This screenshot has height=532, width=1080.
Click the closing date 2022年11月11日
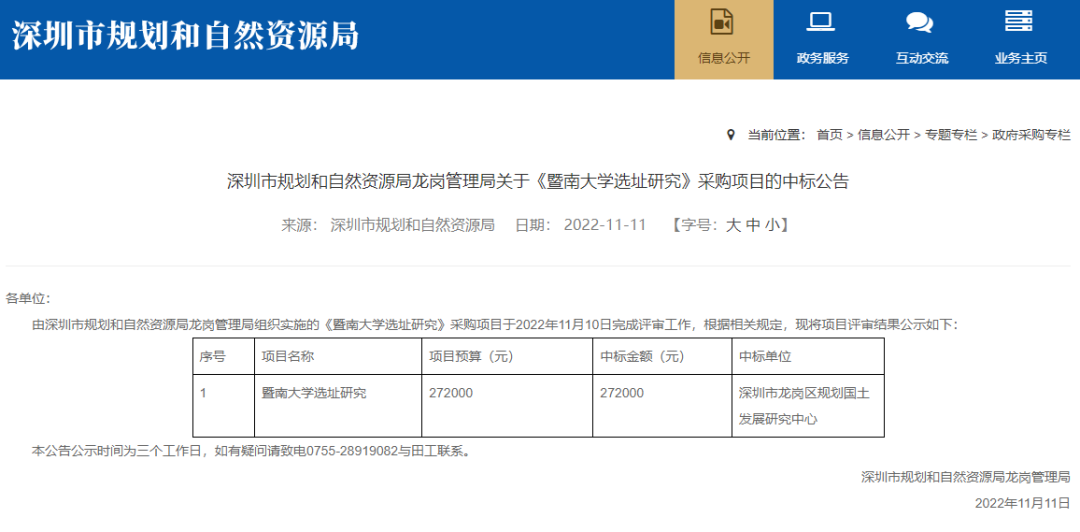pyautogui.click(x=1023, y=503)
